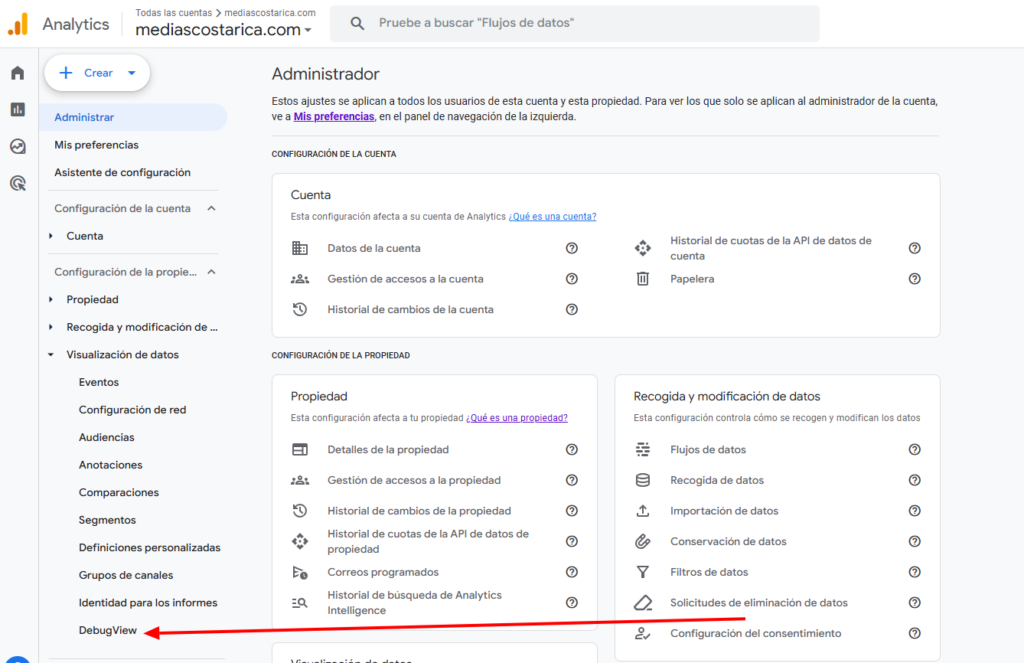The width and height of the screenshot is (1024, 663).
Task: Open the Explore icon in left rail
Action: coord(17,146)
